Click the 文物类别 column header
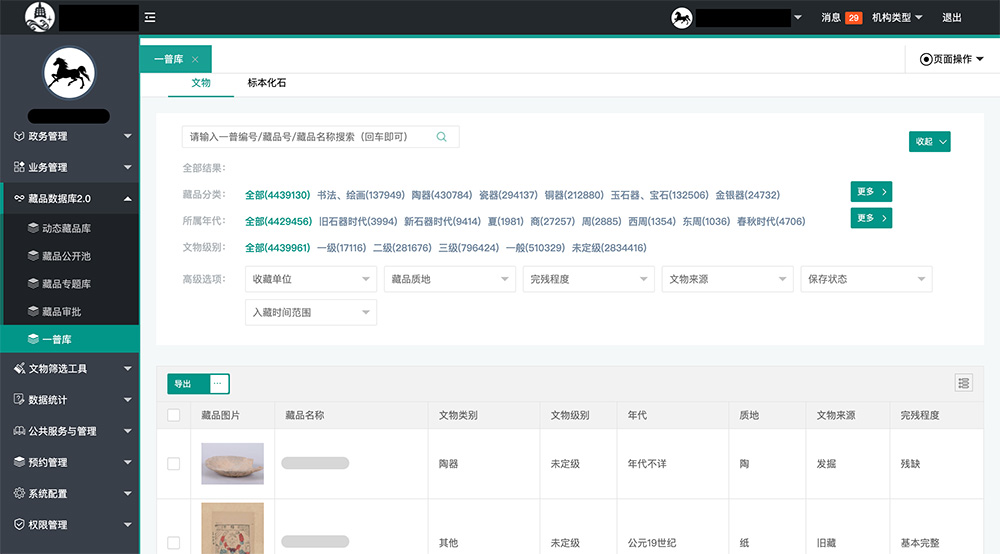Viewport: 1000px width, 554px height. coord(458,415)
